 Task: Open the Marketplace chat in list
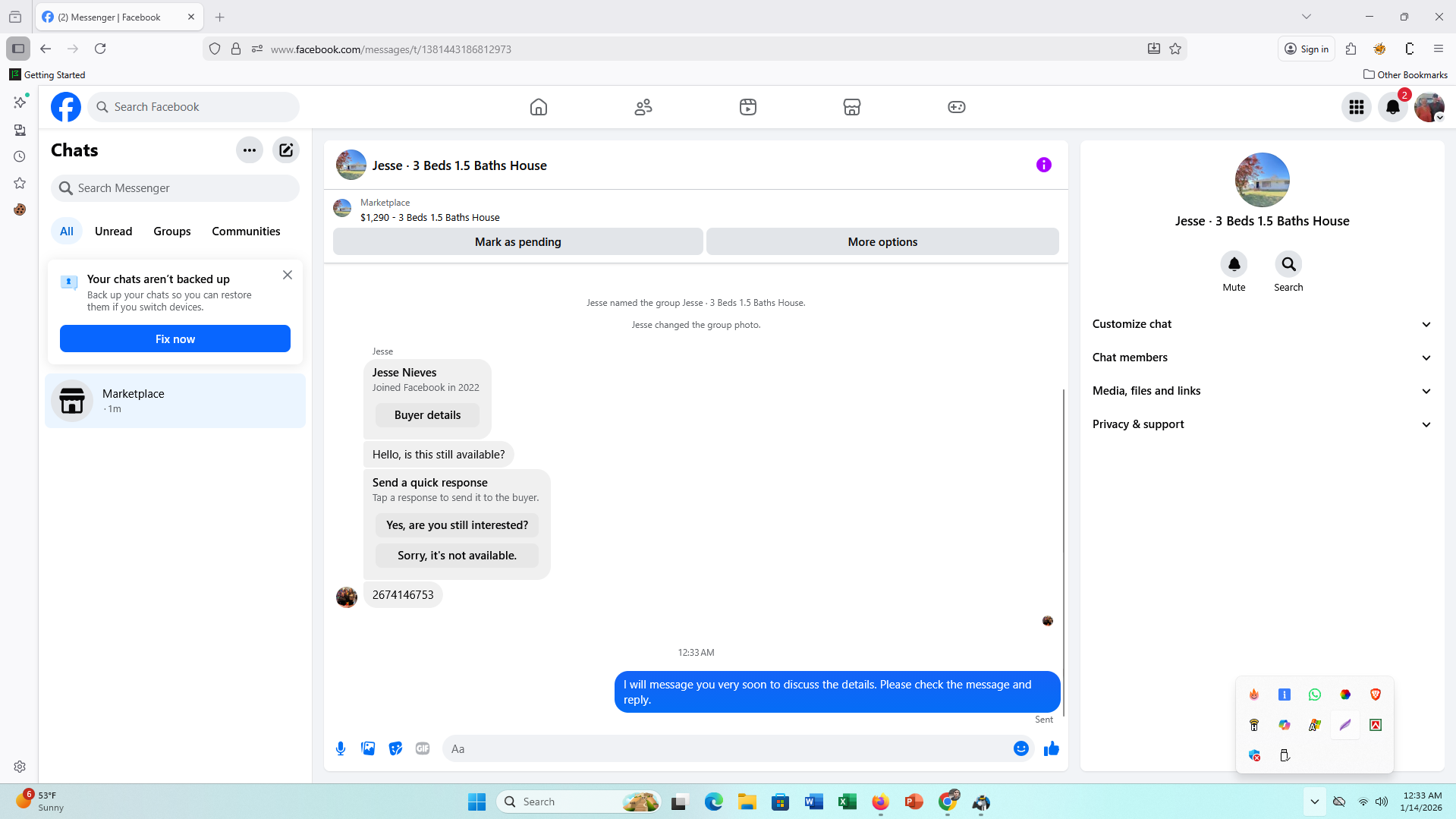pos(175,401)
